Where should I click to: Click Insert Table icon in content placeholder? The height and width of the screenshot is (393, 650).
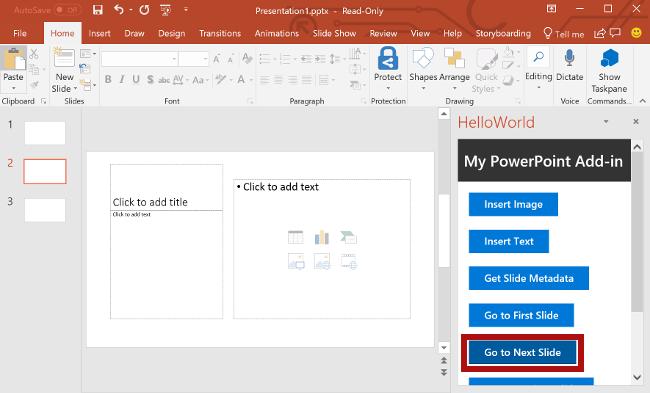296,238
